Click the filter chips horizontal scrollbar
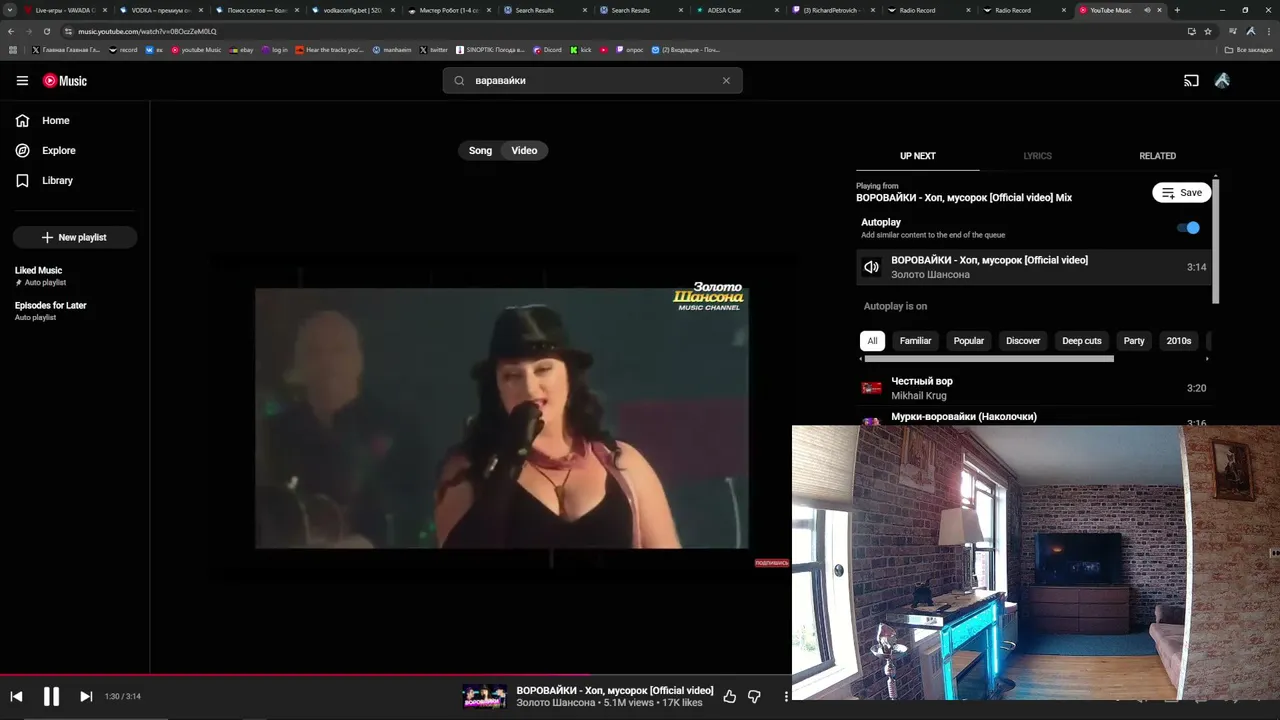This screenshot has width=1280, height=720. click(x=988, y=358)
